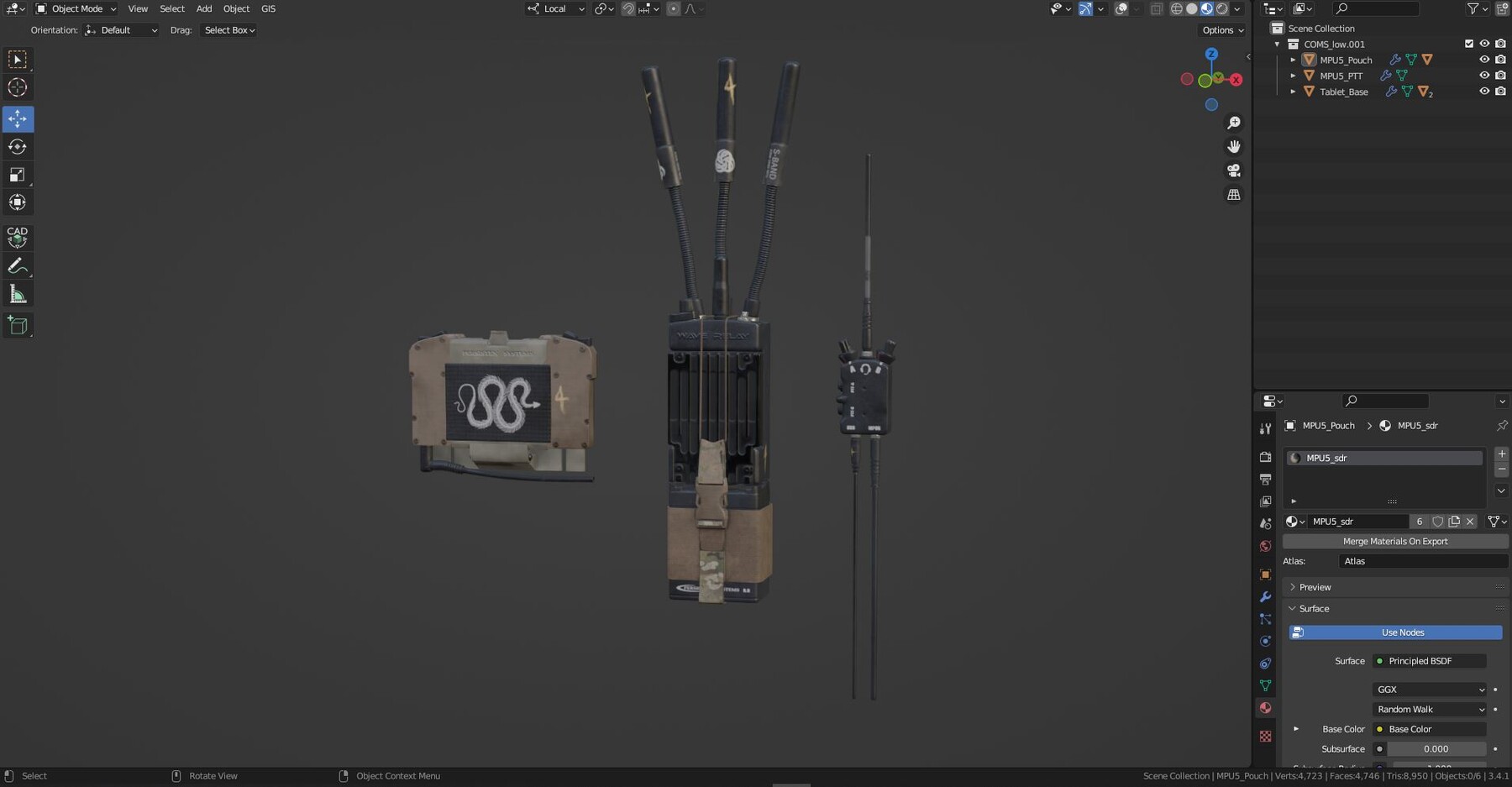Viewport: 1512px width, 787px height.
Task: Open the World properties tab
Action: 1266,545
